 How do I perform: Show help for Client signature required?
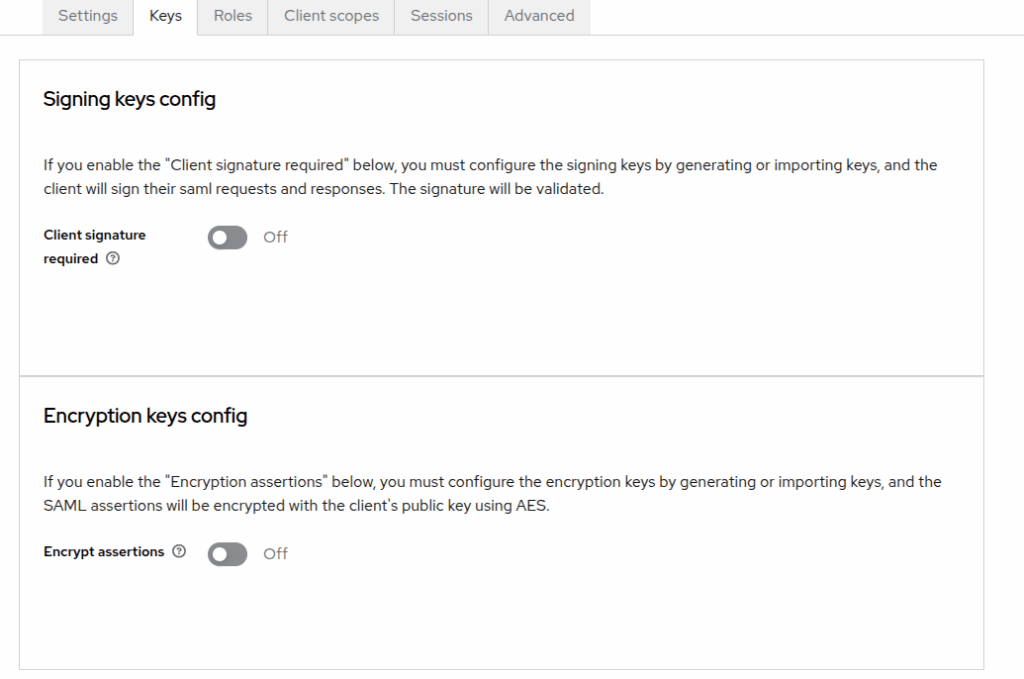[113, 259]
